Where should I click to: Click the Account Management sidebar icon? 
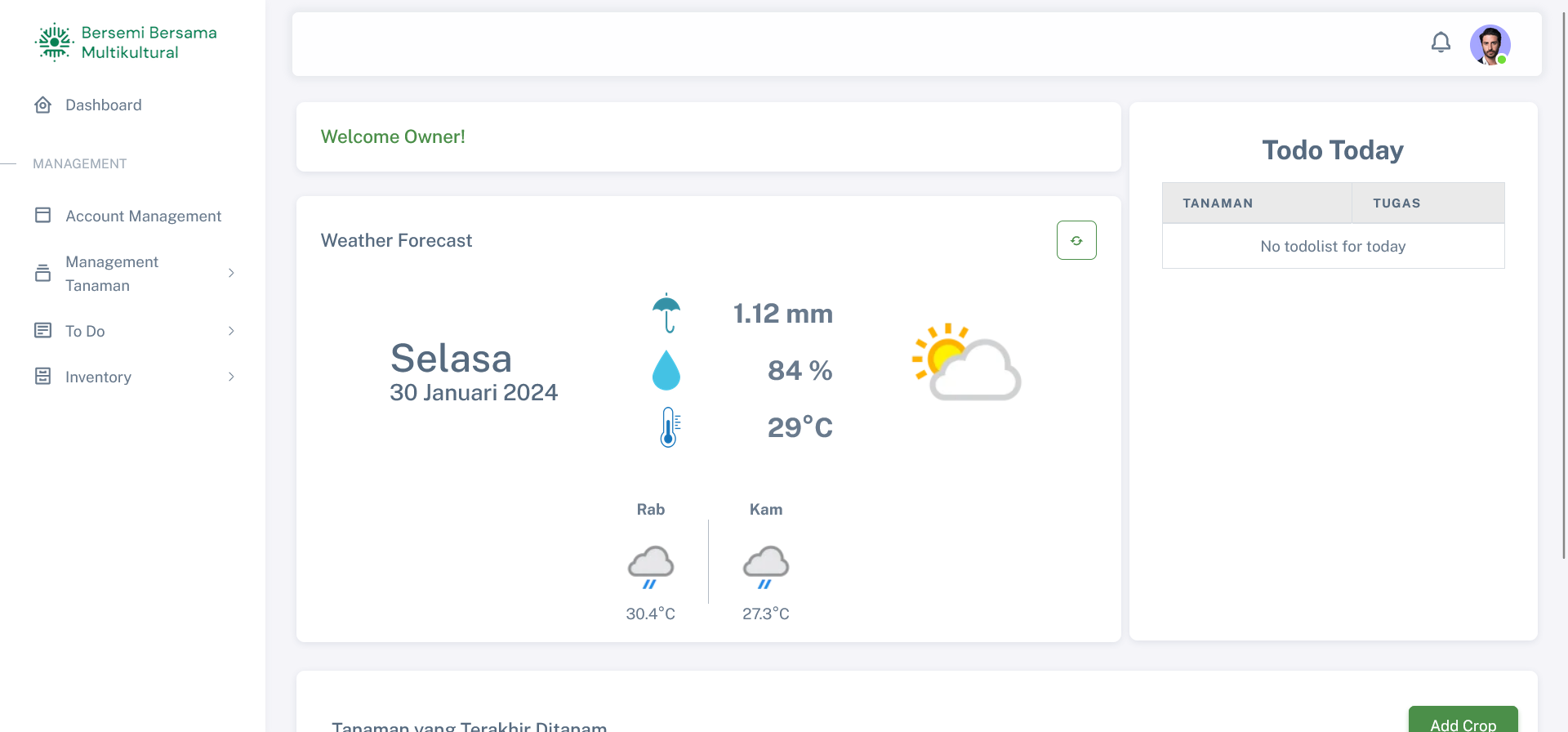tap(43, 216)
